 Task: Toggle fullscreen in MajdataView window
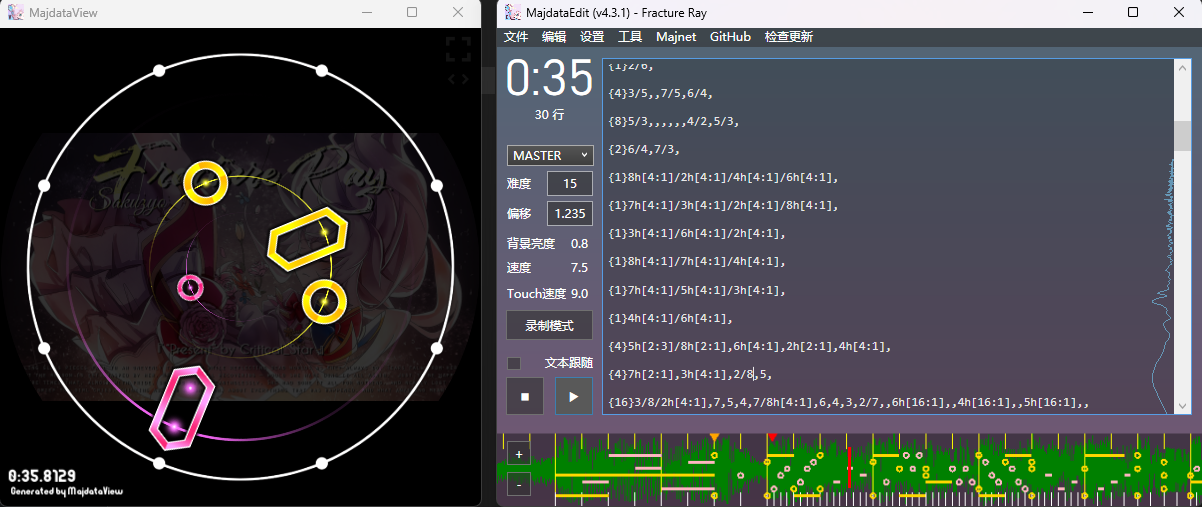[x=458, y=49]
